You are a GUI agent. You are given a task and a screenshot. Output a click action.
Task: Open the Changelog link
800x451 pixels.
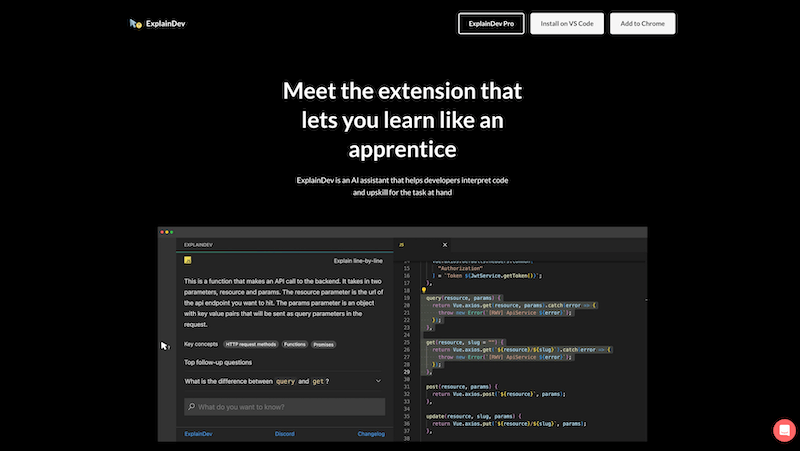370,434
